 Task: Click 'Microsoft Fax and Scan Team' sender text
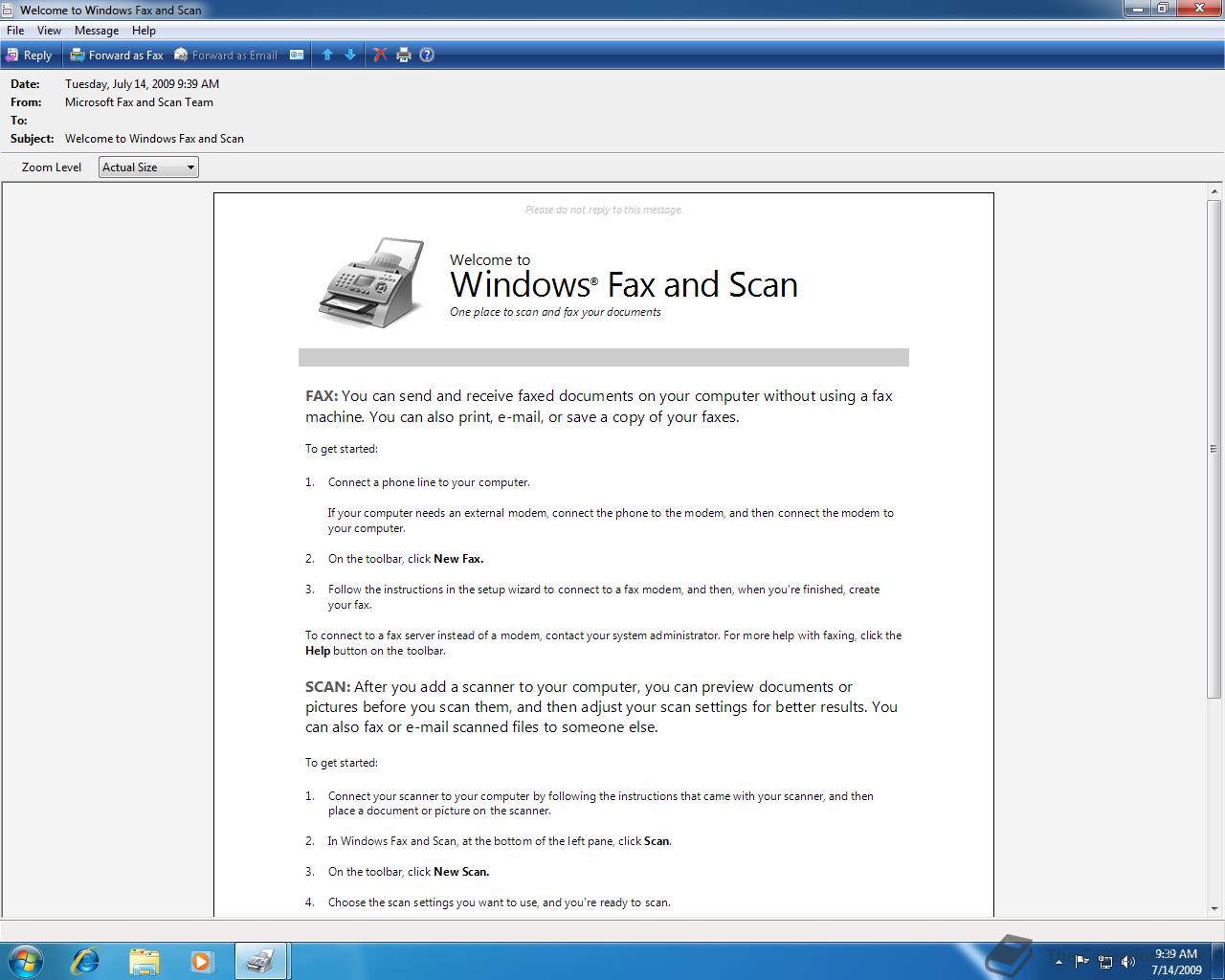coord(139,102)
